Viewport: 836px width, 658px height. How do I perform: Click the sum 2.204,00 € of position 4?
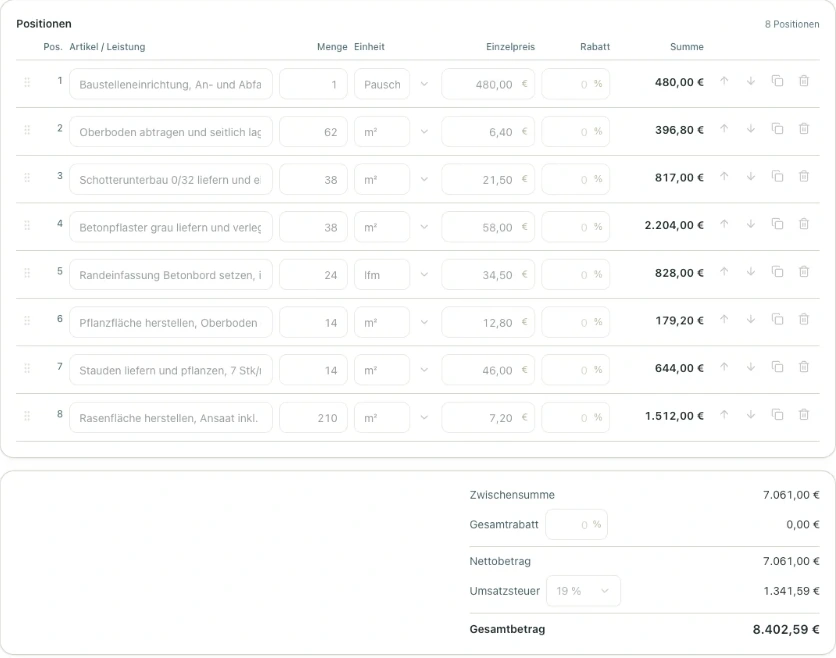[x=674, y=225]
